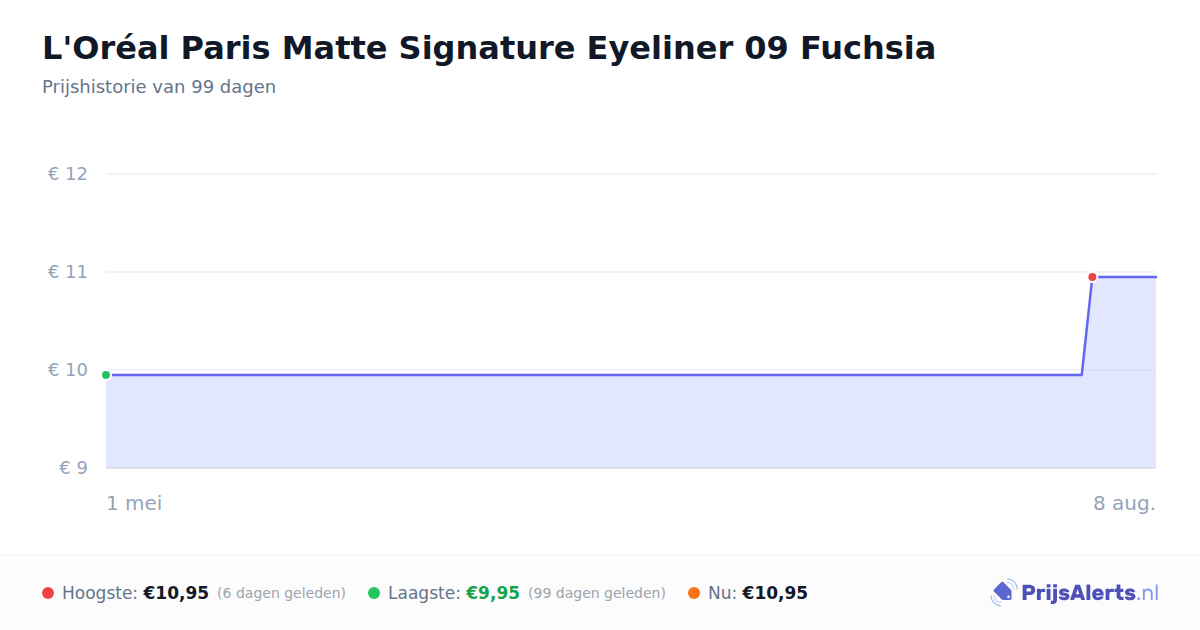Click the € 11 axis label

tap(68, 272)
